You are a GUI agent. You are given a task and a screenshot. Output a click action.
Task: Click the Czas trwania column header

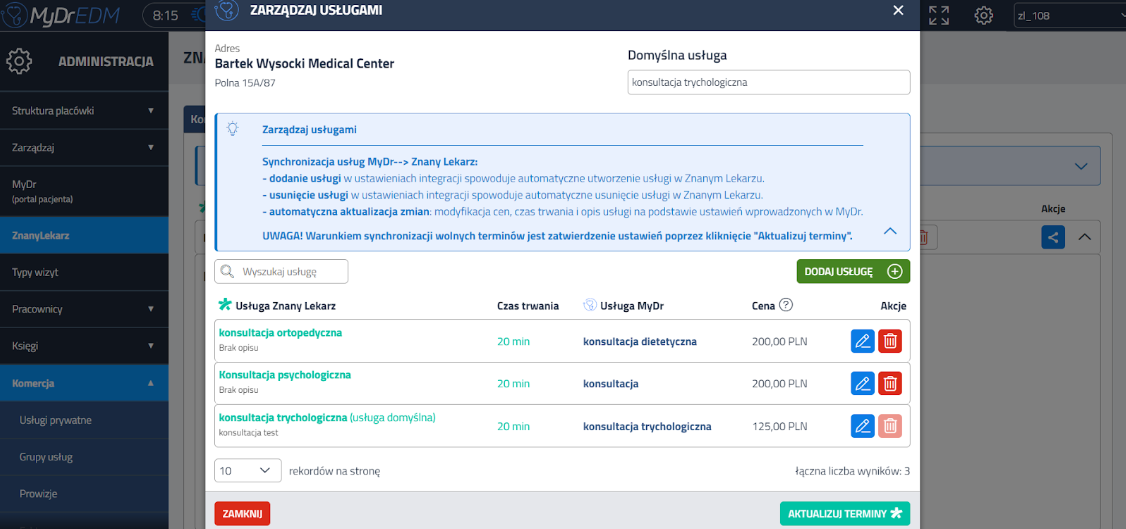pos(528,306)
